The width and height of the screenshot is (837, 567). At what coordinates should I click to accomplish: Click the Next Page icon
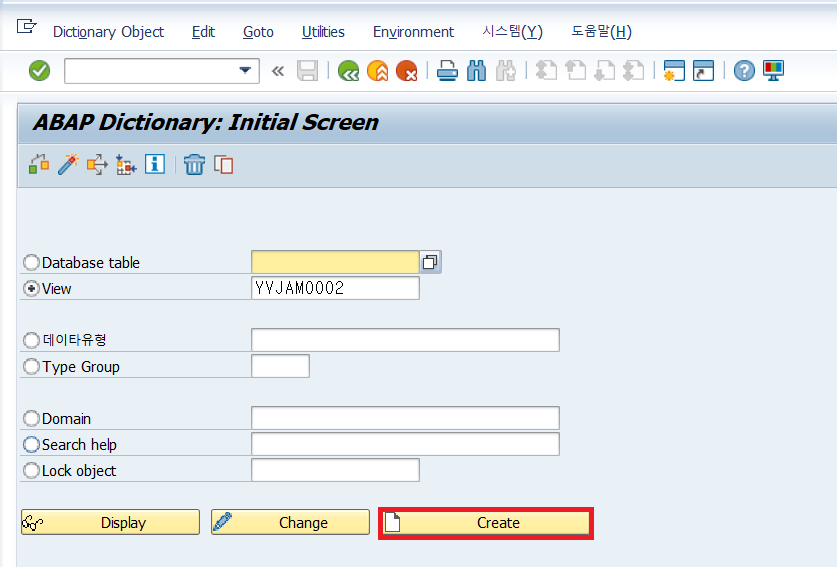tap(604, 70)
